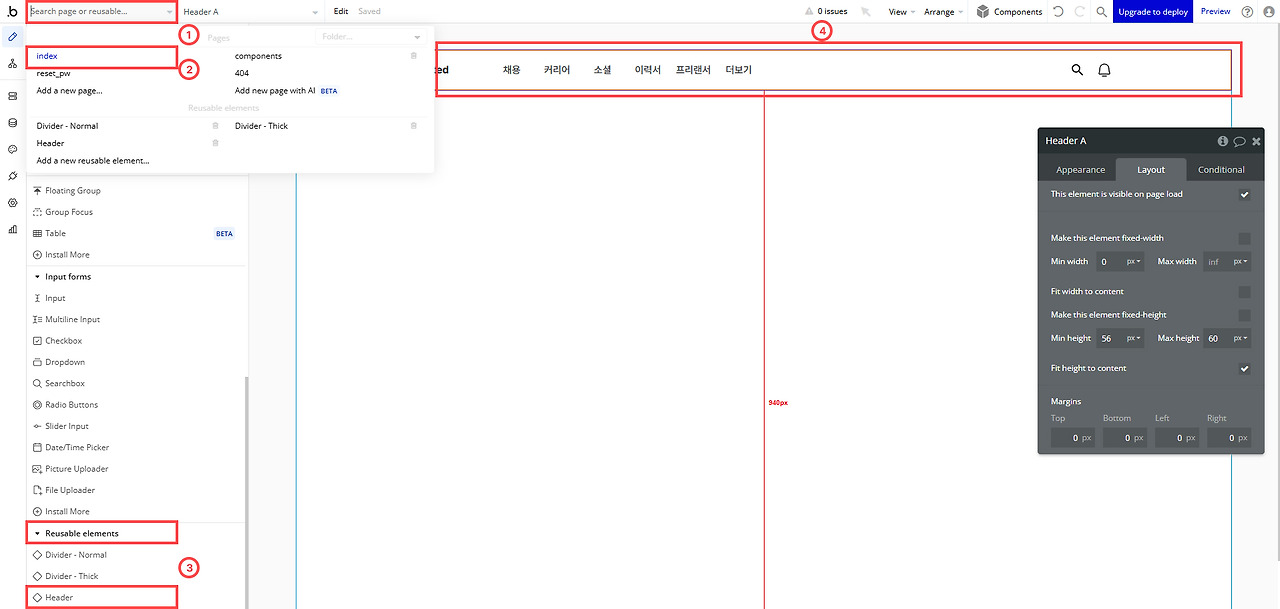Image resolution: width=1280 pixels, height=609 pixels.
Task: Open the View menu dropdown
Action: tap(901, 12)
